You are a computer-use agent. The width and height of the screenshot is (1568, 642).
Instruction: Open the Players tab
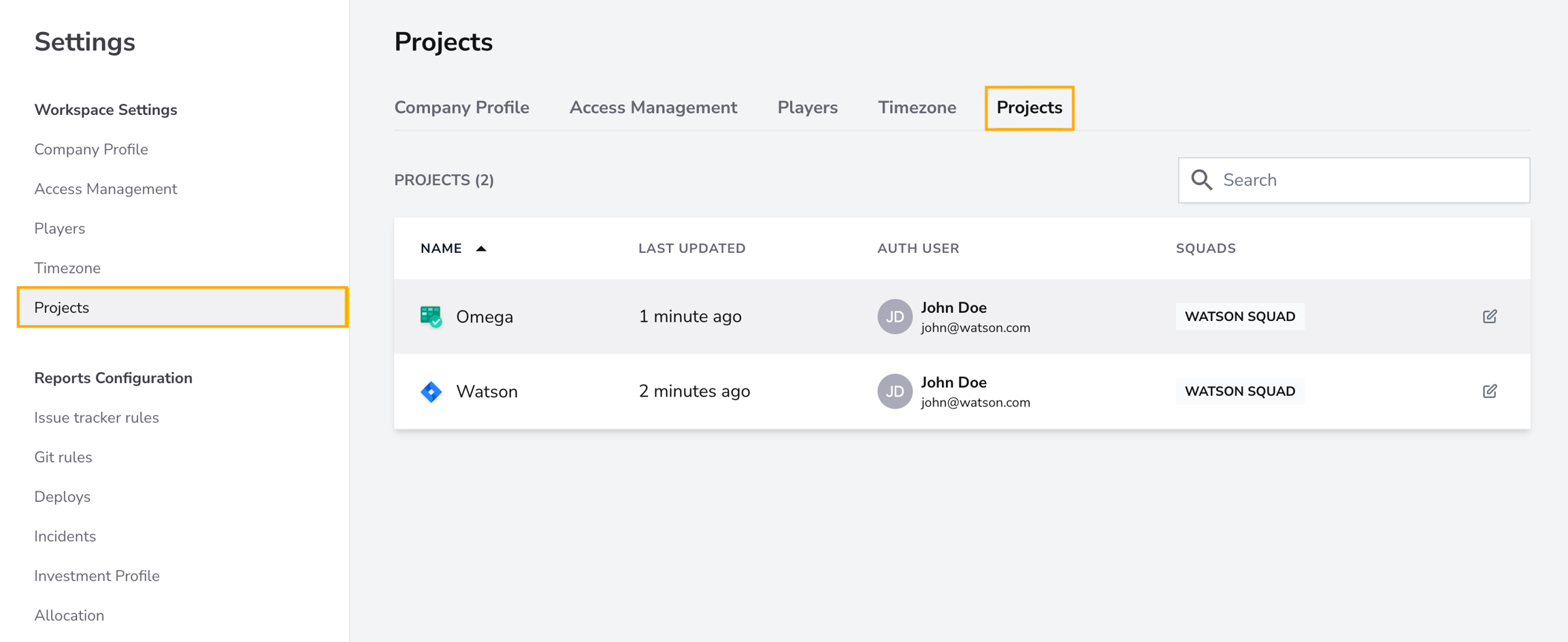[x=807, y=107]
